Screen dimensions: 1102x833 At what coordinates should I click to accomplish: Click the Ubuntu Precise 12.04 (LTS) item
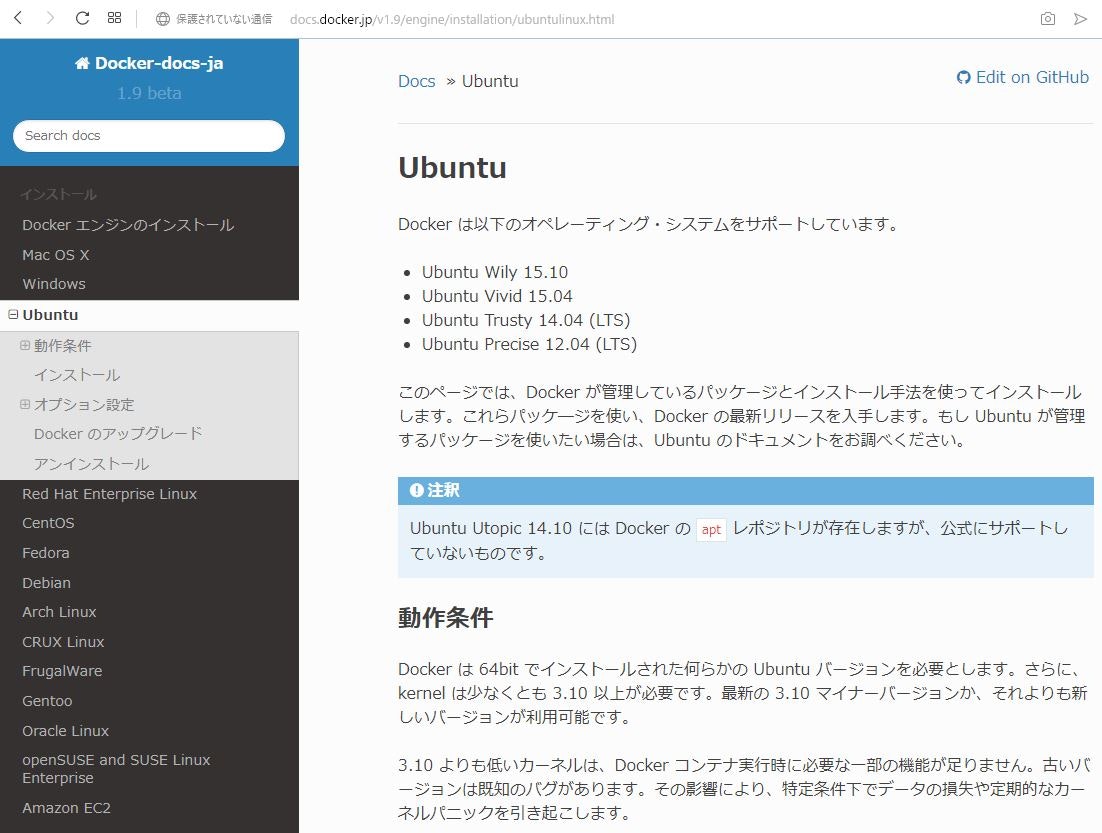coord(529,344)
